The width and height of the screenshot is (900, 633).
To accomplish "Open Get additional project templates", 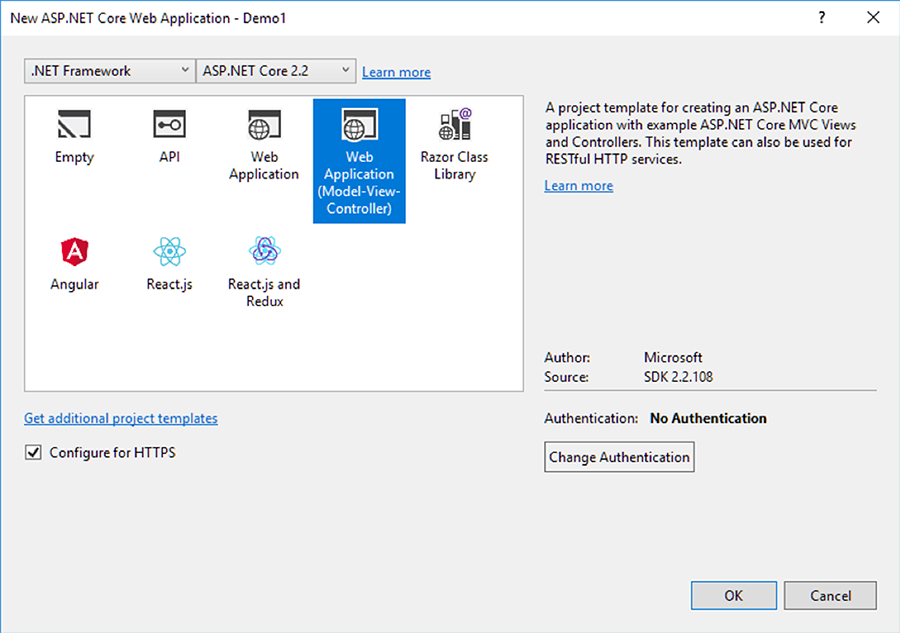I will (x=120, y=418).
